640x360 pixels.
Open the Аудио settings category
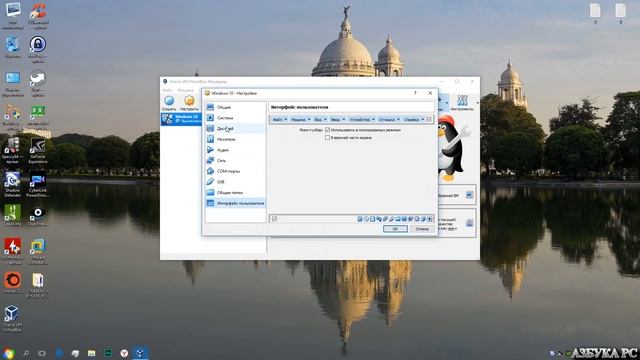coord(235,150)
